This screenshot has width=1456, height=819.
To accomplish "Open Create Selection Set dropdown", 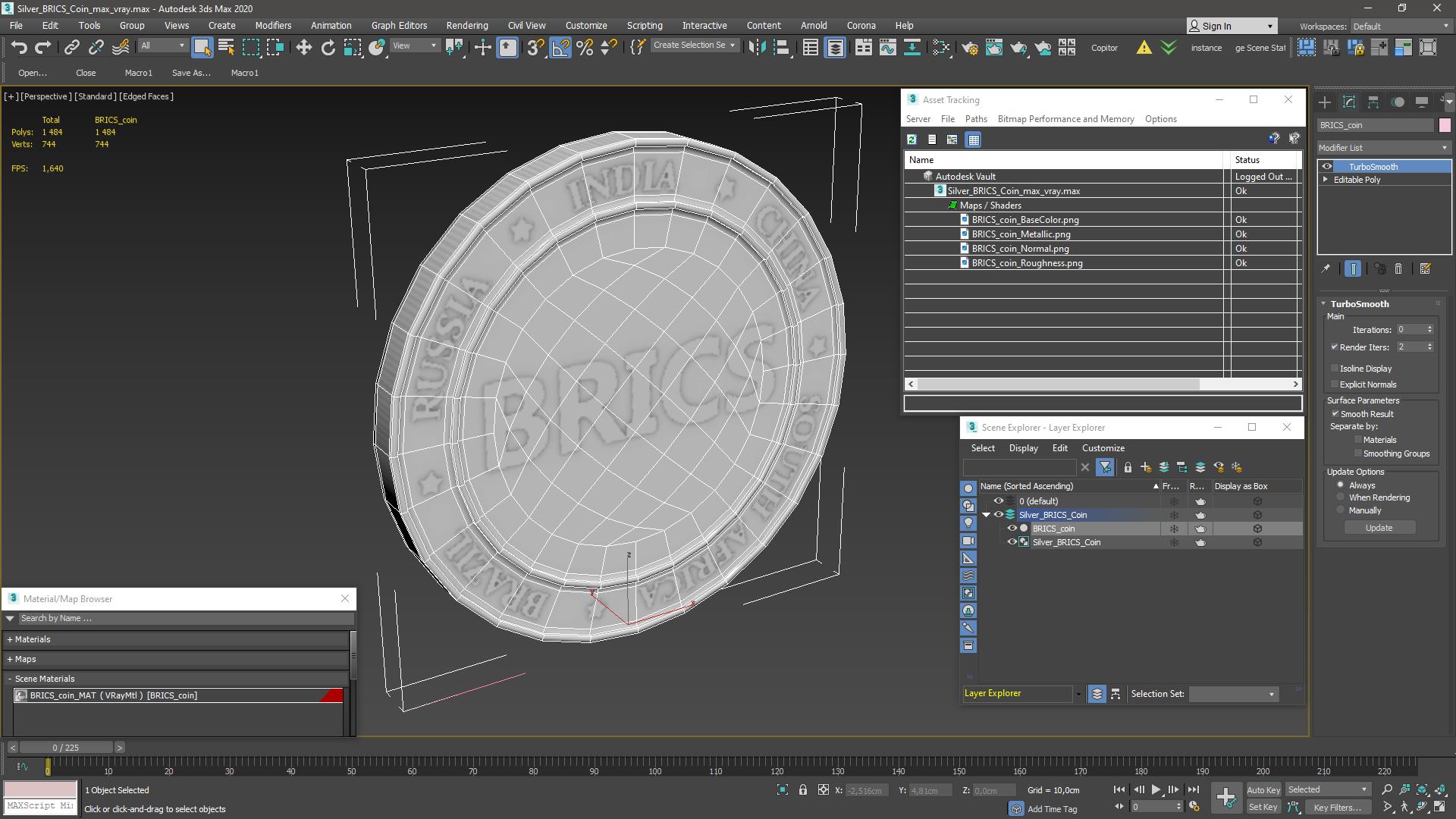I will (x=694, y=45).
